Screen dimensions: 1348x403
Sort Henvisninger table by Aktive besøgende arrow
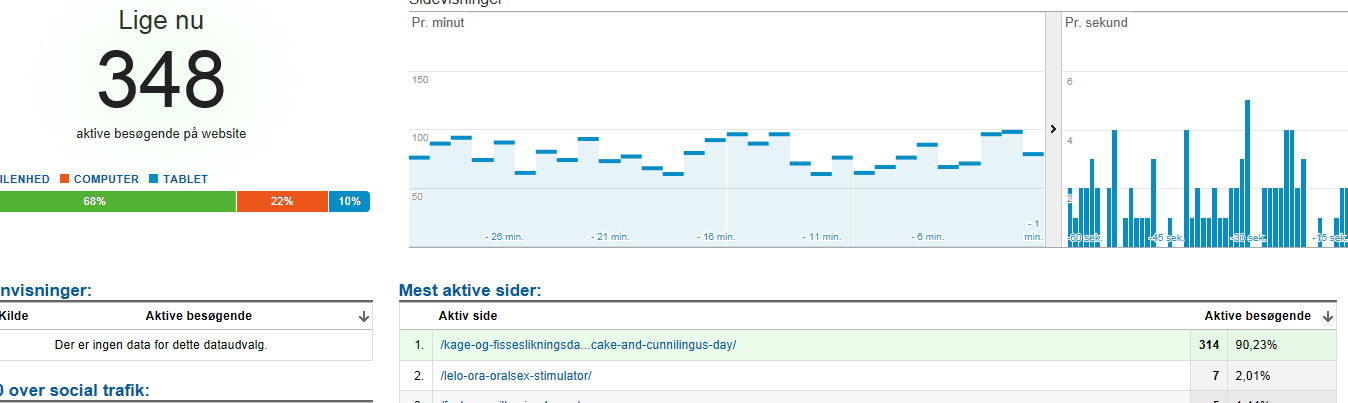[x=362, y=316]
